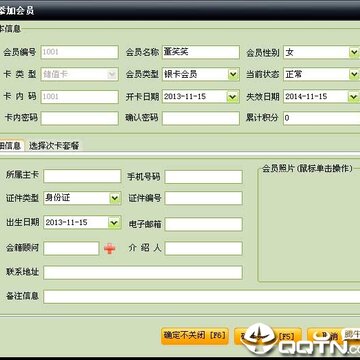This screenshot has width=360, height=360.
Task: Expand the 会员性别 dropdown
Action: pos(354,52)
